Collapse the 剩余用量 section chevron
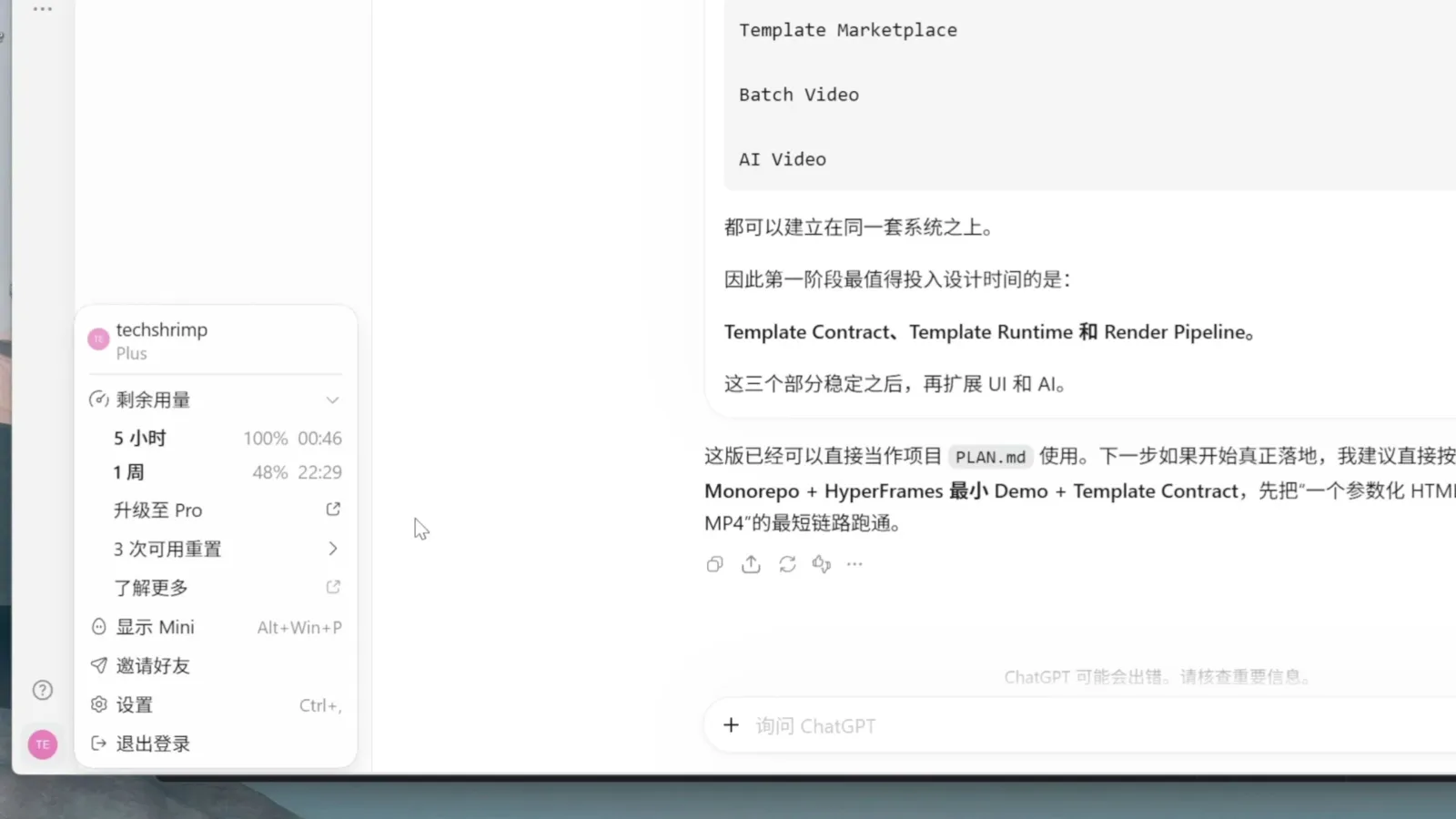The height and width of the screenshot is (819, 1456). [x=333, y=400]
